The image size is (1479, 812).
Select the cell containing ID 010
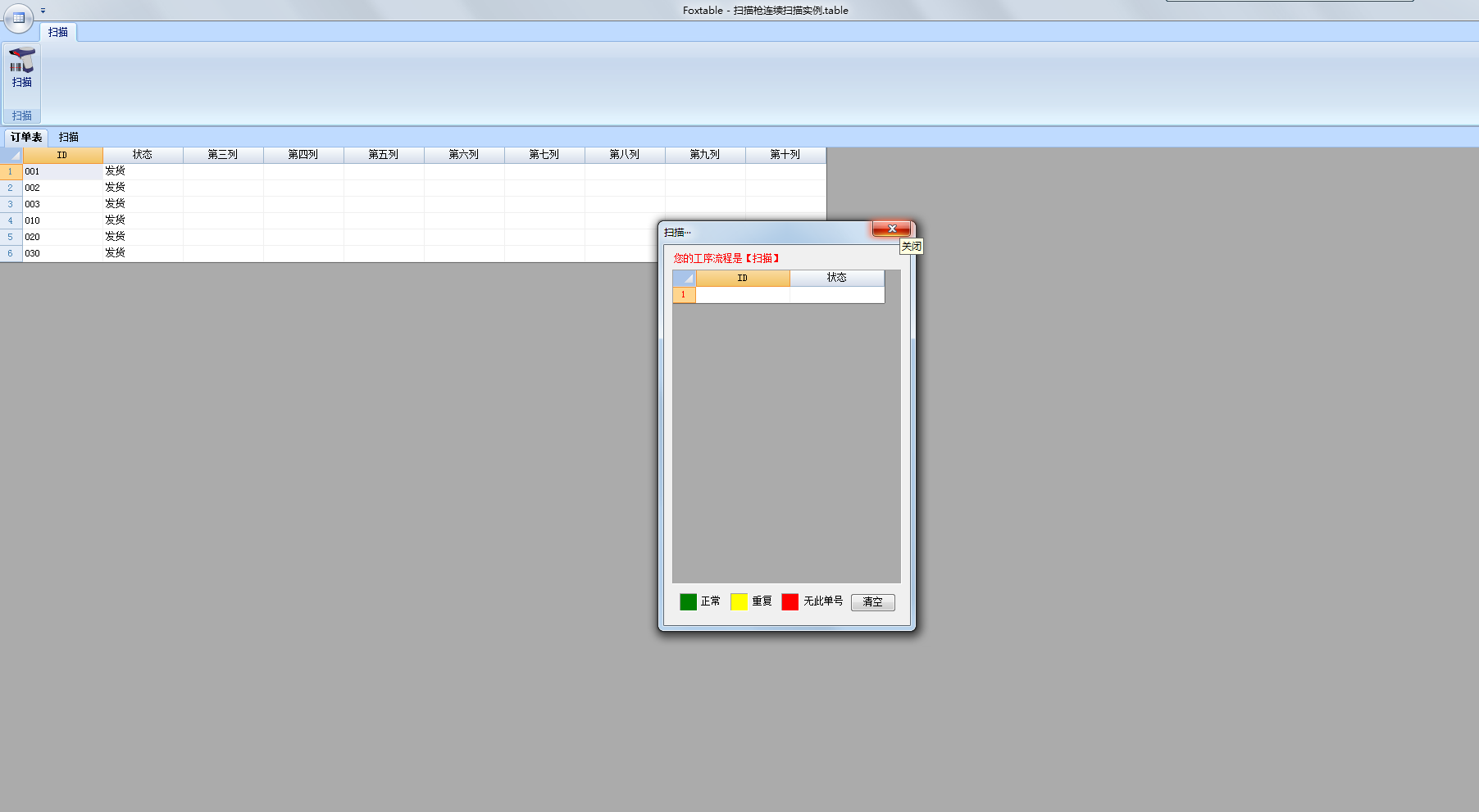[62, 220]
